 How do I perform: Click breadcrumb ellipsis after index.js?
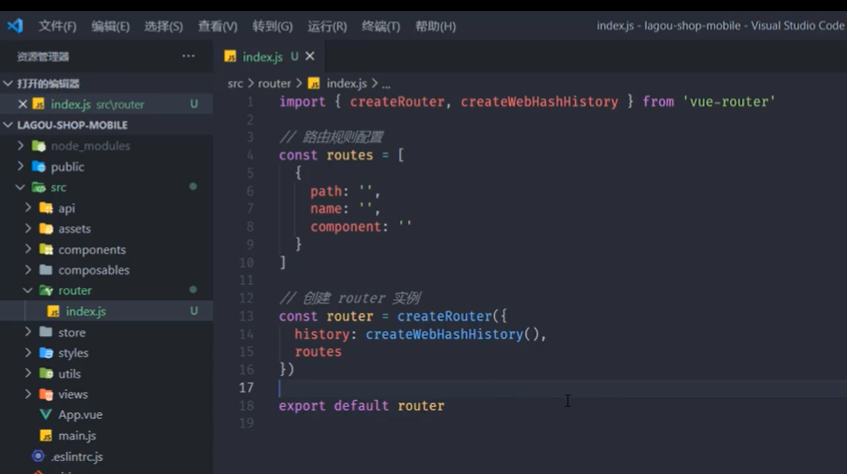[386, 85]
